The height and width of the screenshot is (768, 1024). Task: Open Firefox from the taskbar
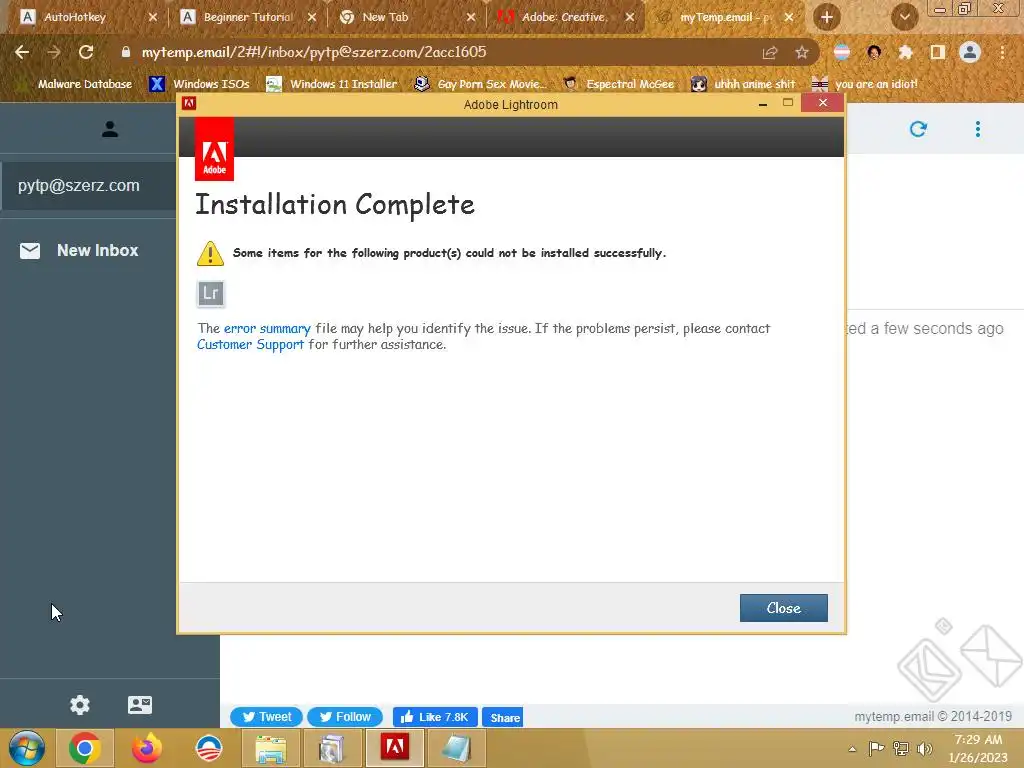click(x=146, y=748)
